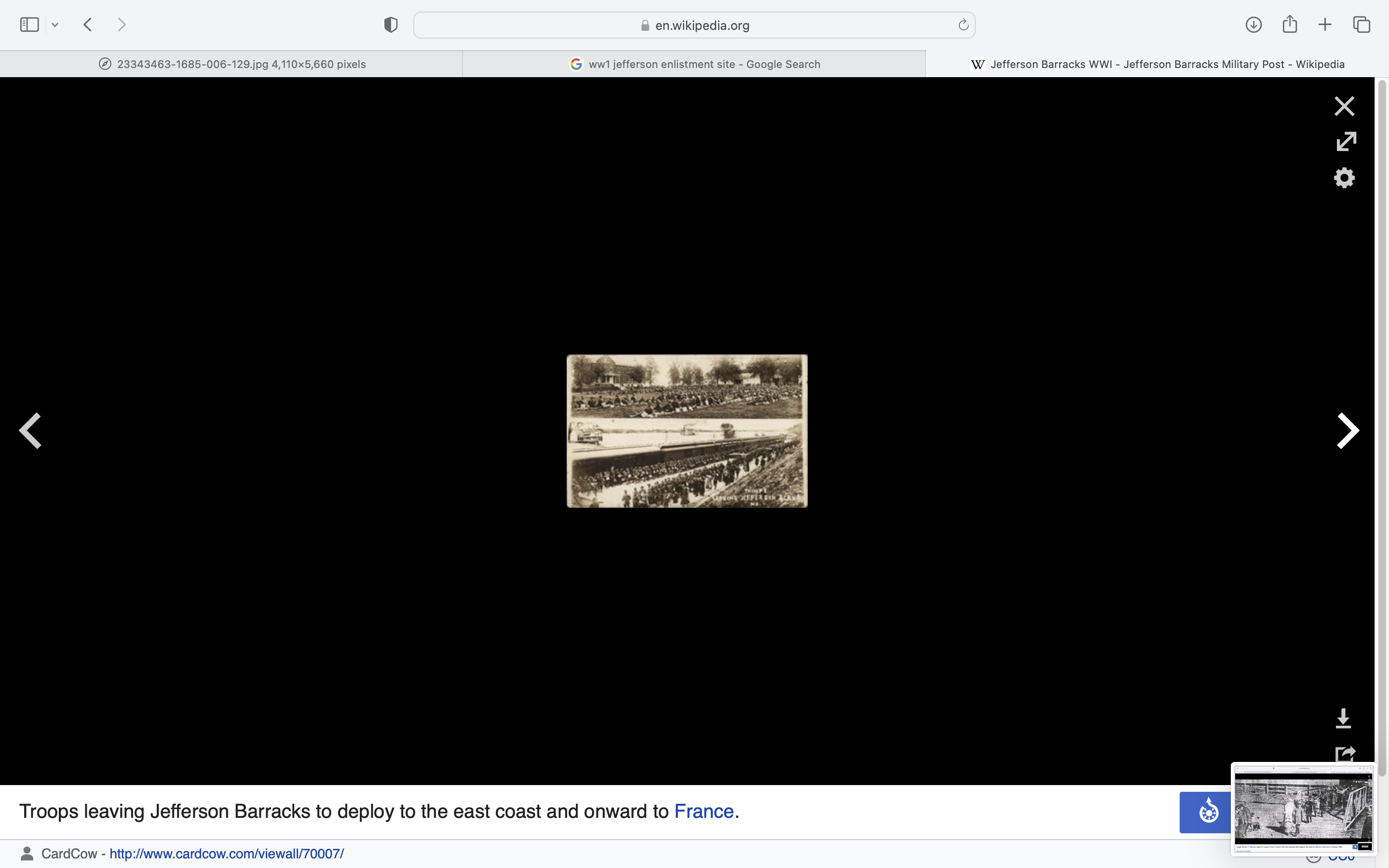The image size is (1389, 868).
Task: Open Safari tab overview
Action: pyautogui.click(x=1362, y=25)
